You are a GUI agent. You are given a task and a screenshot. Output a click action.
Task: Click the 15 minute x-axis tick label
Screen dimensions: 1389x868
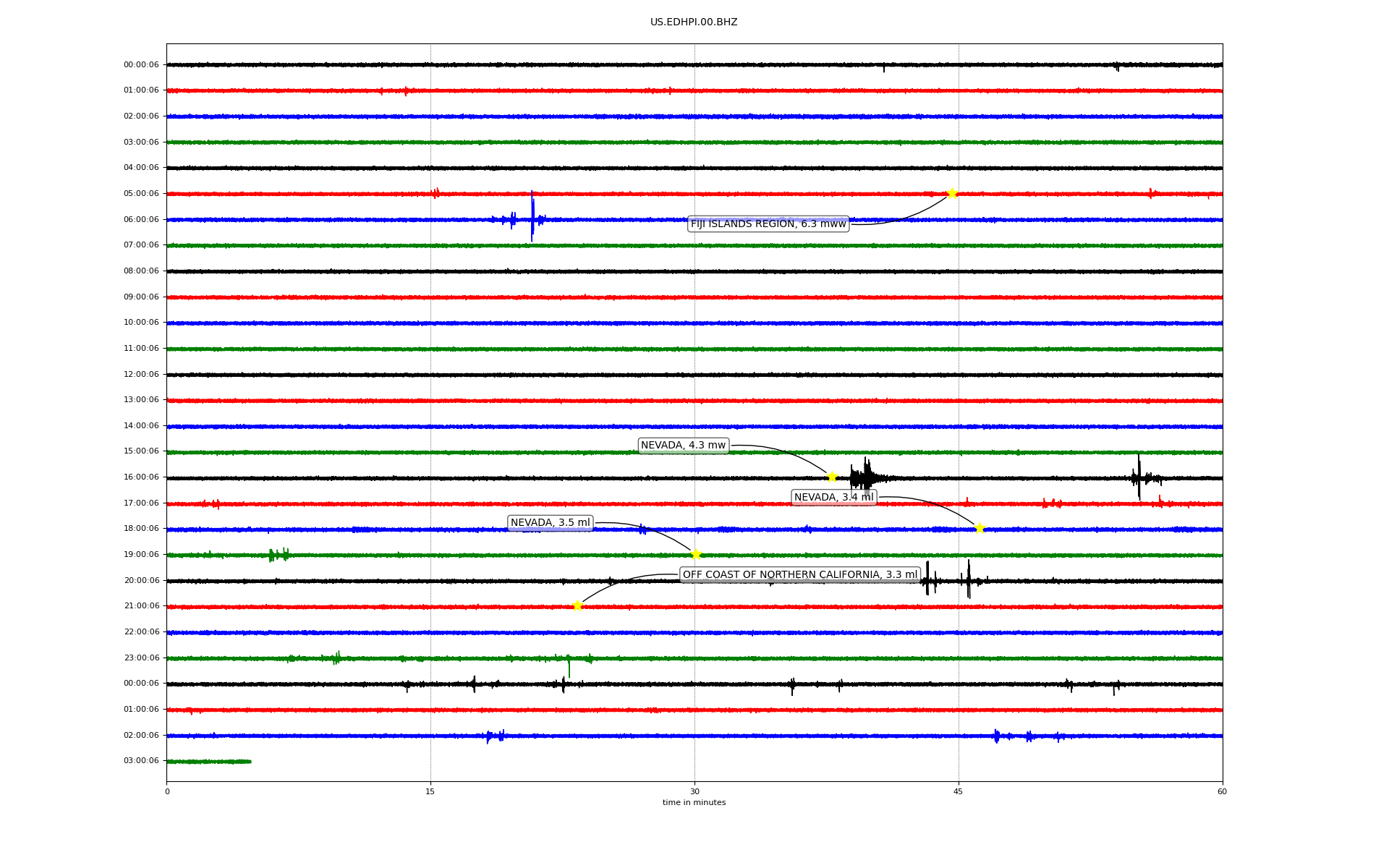pos(430,791)
